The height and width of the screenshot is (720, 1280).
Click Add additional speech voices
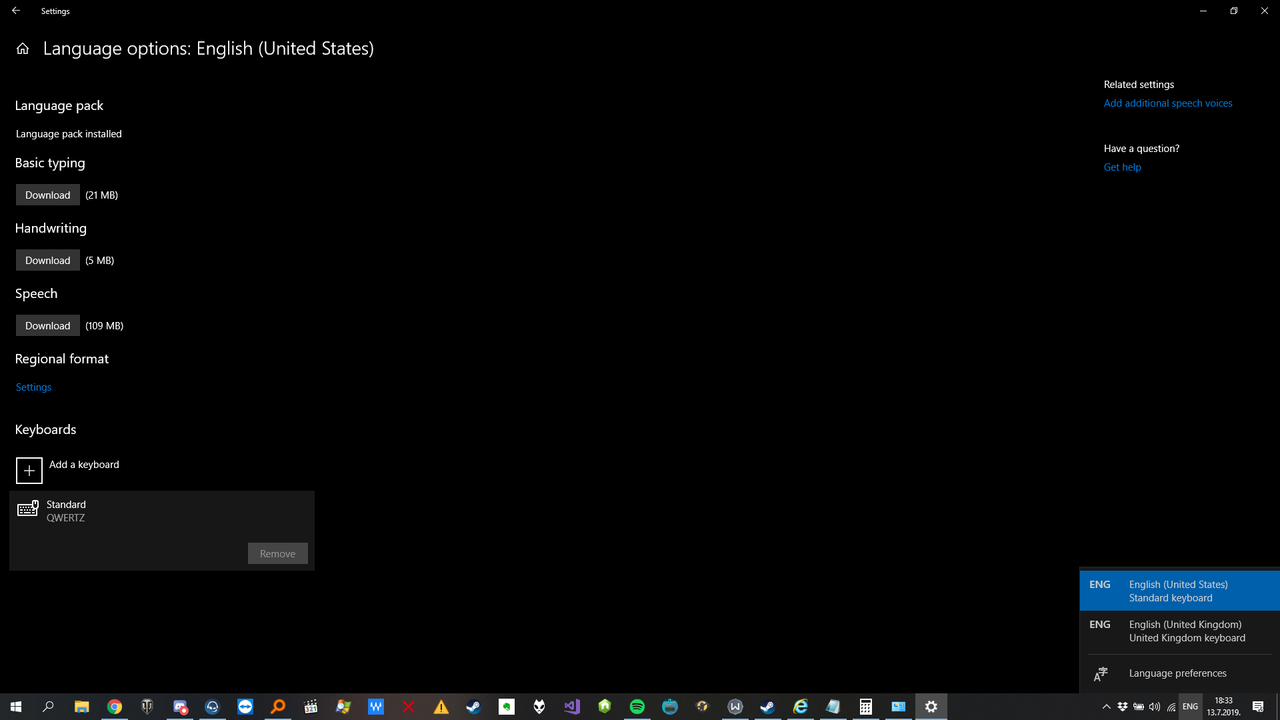point(1167,102)
